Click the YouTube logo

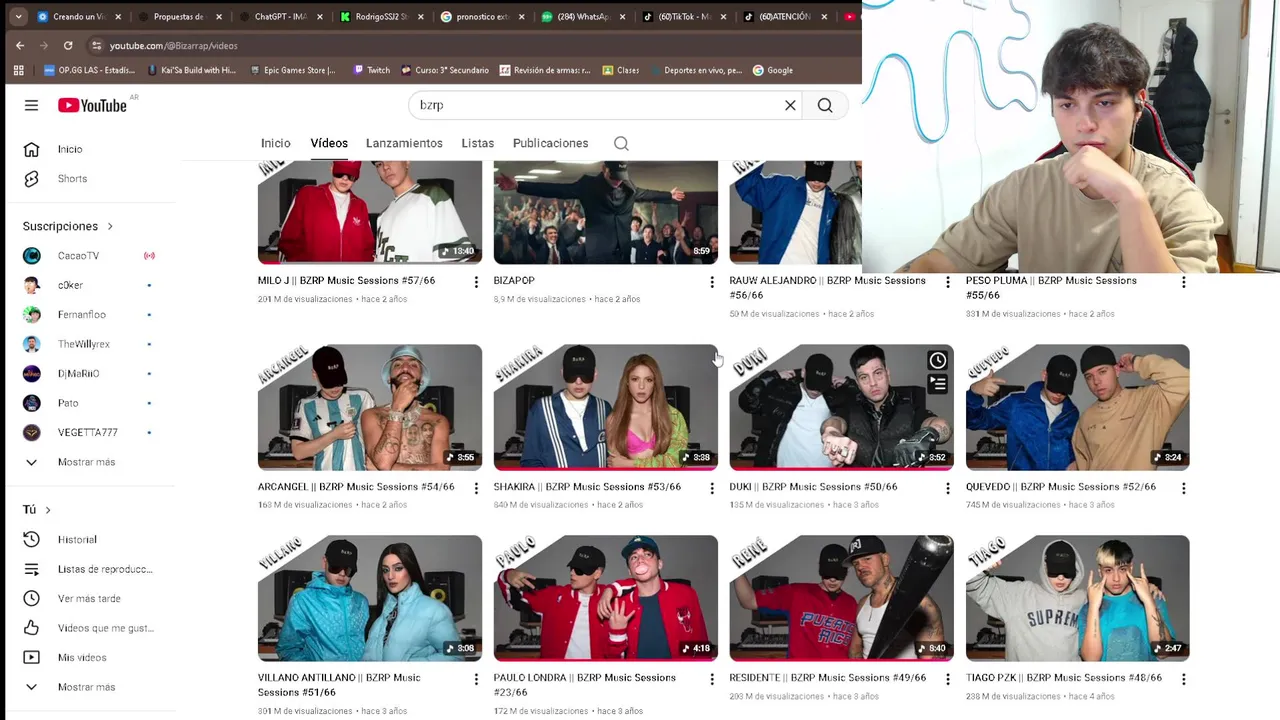92,105
